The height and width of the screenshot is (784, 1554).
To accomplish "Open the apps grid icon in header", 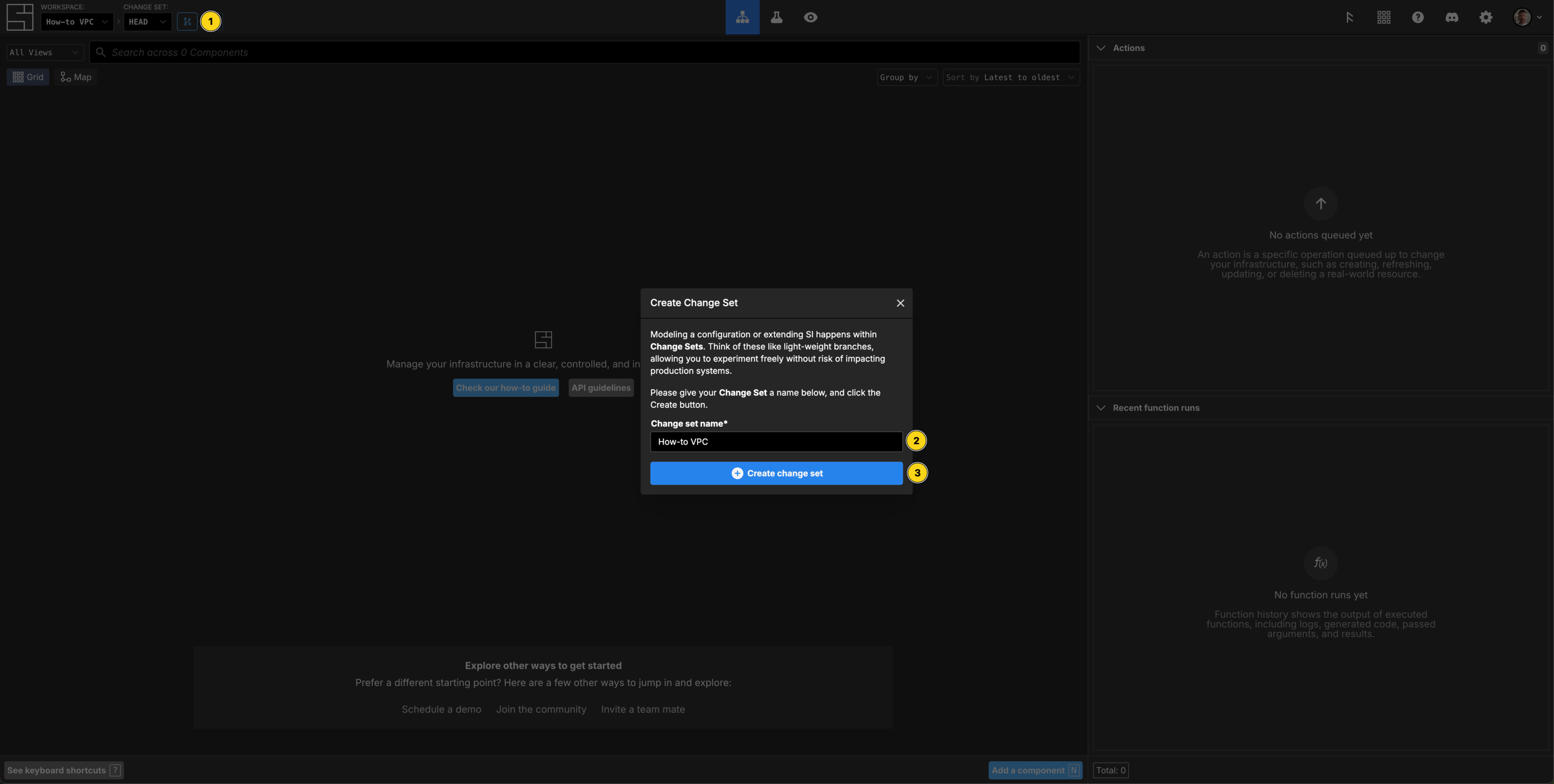I will point(1384,17).
